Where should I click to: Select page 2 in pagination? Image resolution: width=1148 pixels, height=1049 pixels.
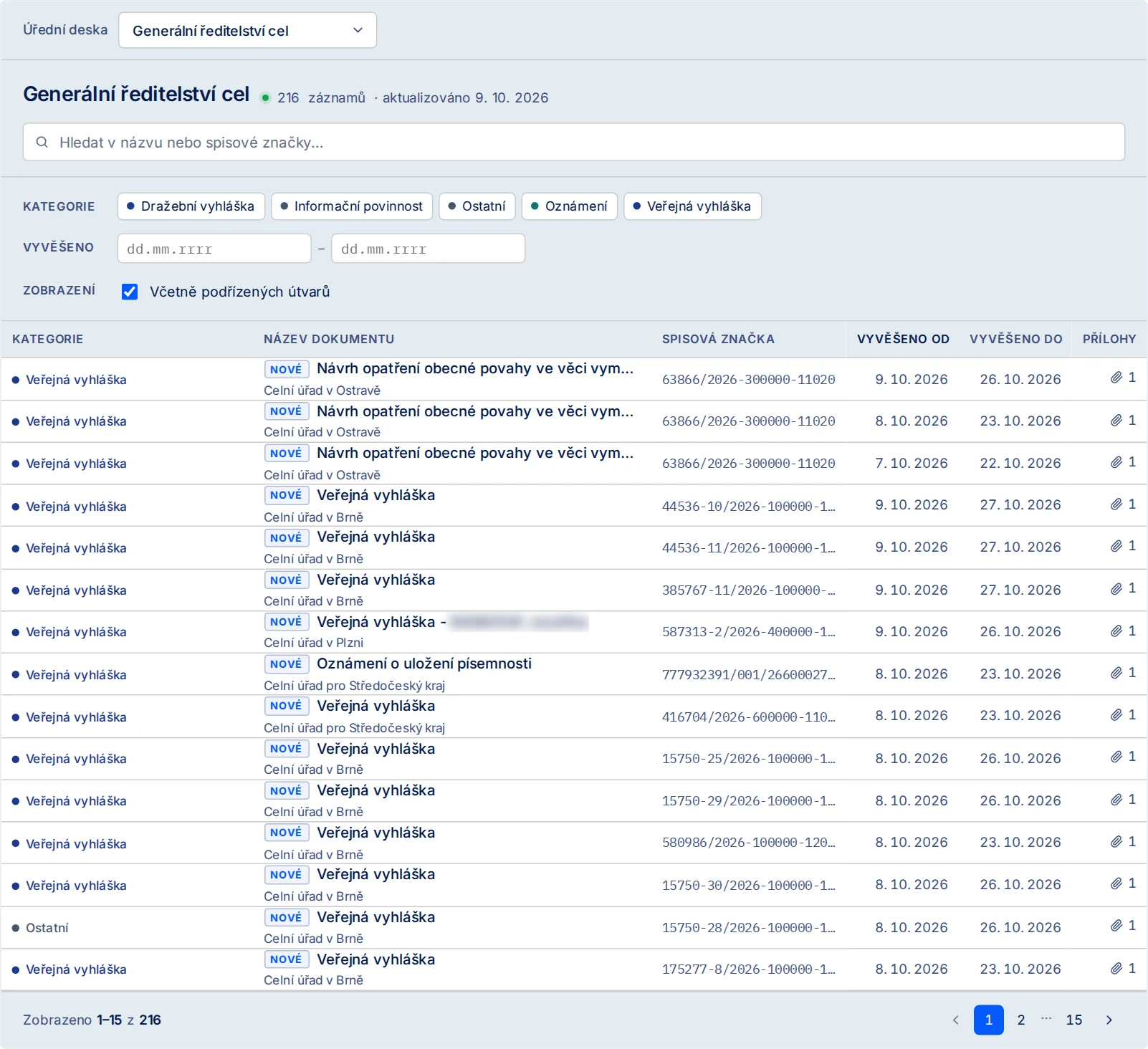point(1021,1020)
